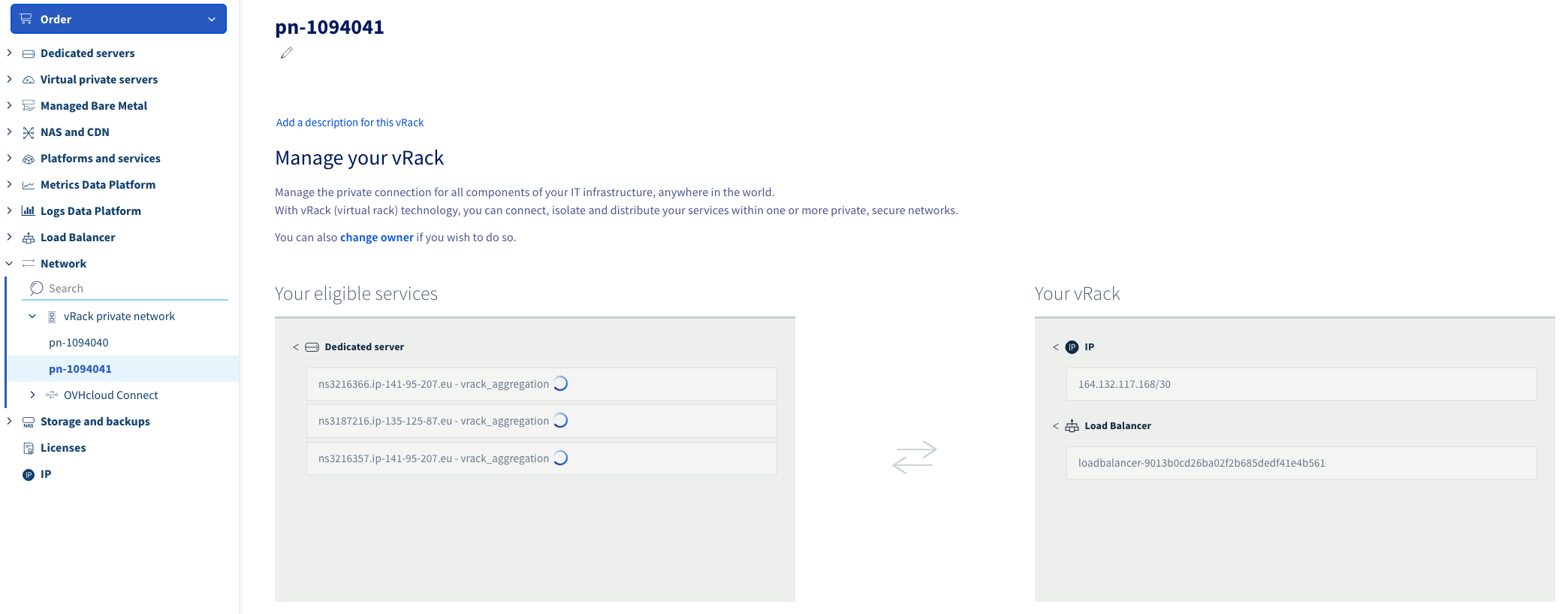
Task: Click the Platforms and services icon
Action: [29, 159]
